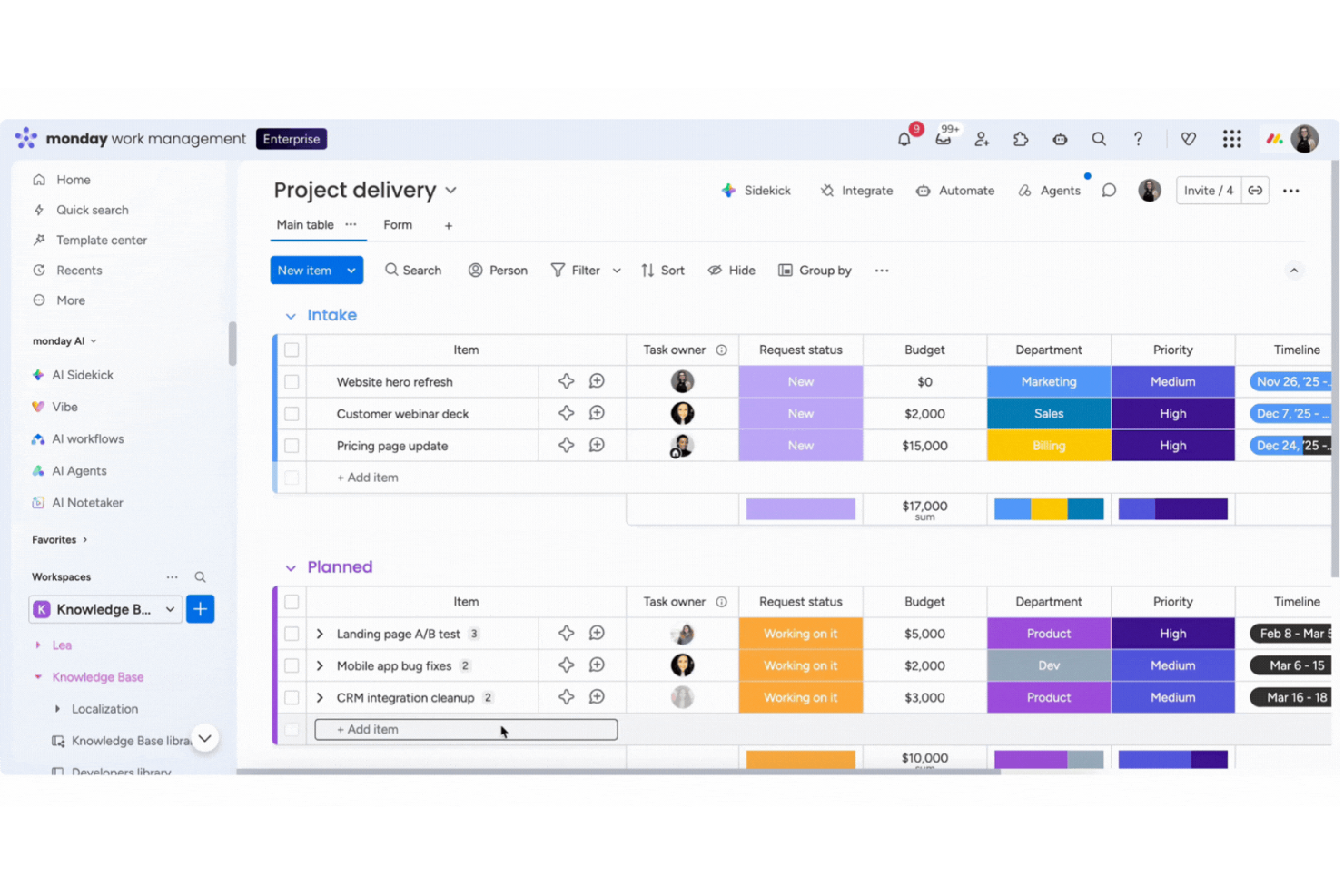
Task: Click info icon beside Task owner in Intake
Action: pos(722,350)
